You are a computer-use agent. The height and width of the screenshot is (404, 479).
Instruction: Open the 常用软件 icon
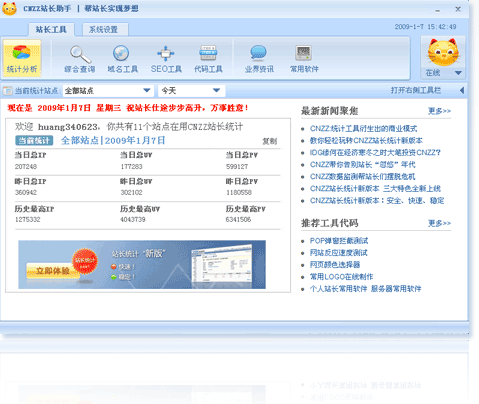[x=304, y=59]
